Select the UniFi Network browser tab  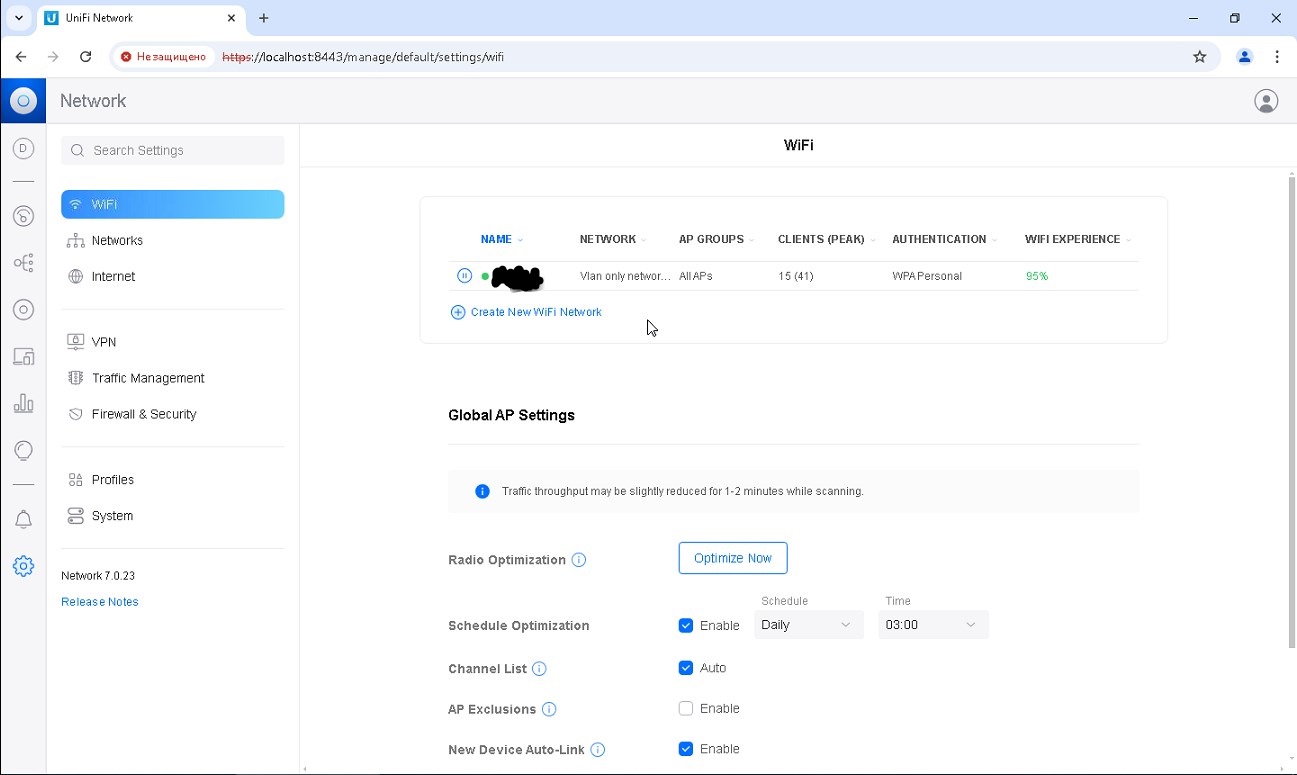tap(140, 18)
